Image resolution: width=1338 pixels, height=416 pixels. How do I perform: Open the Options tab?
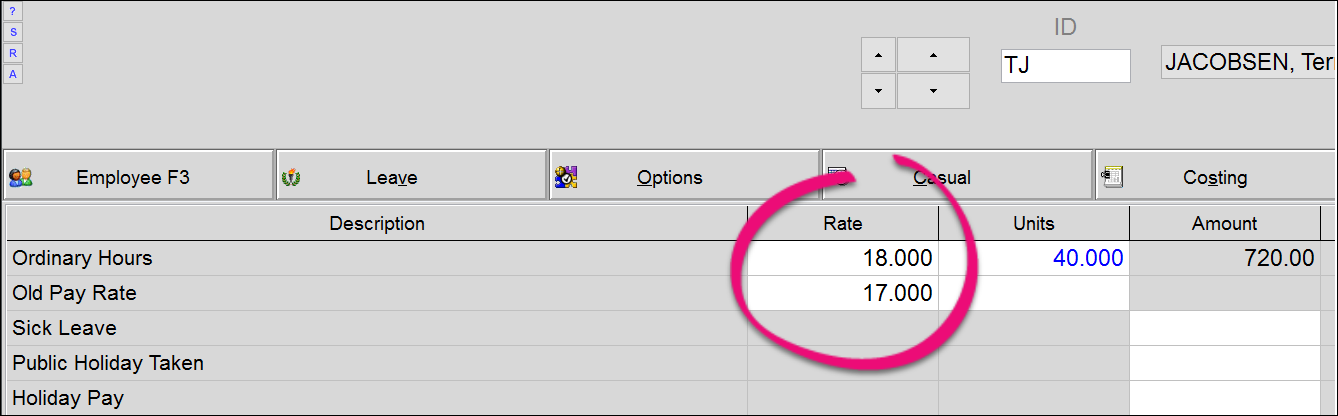click(684, 176)
